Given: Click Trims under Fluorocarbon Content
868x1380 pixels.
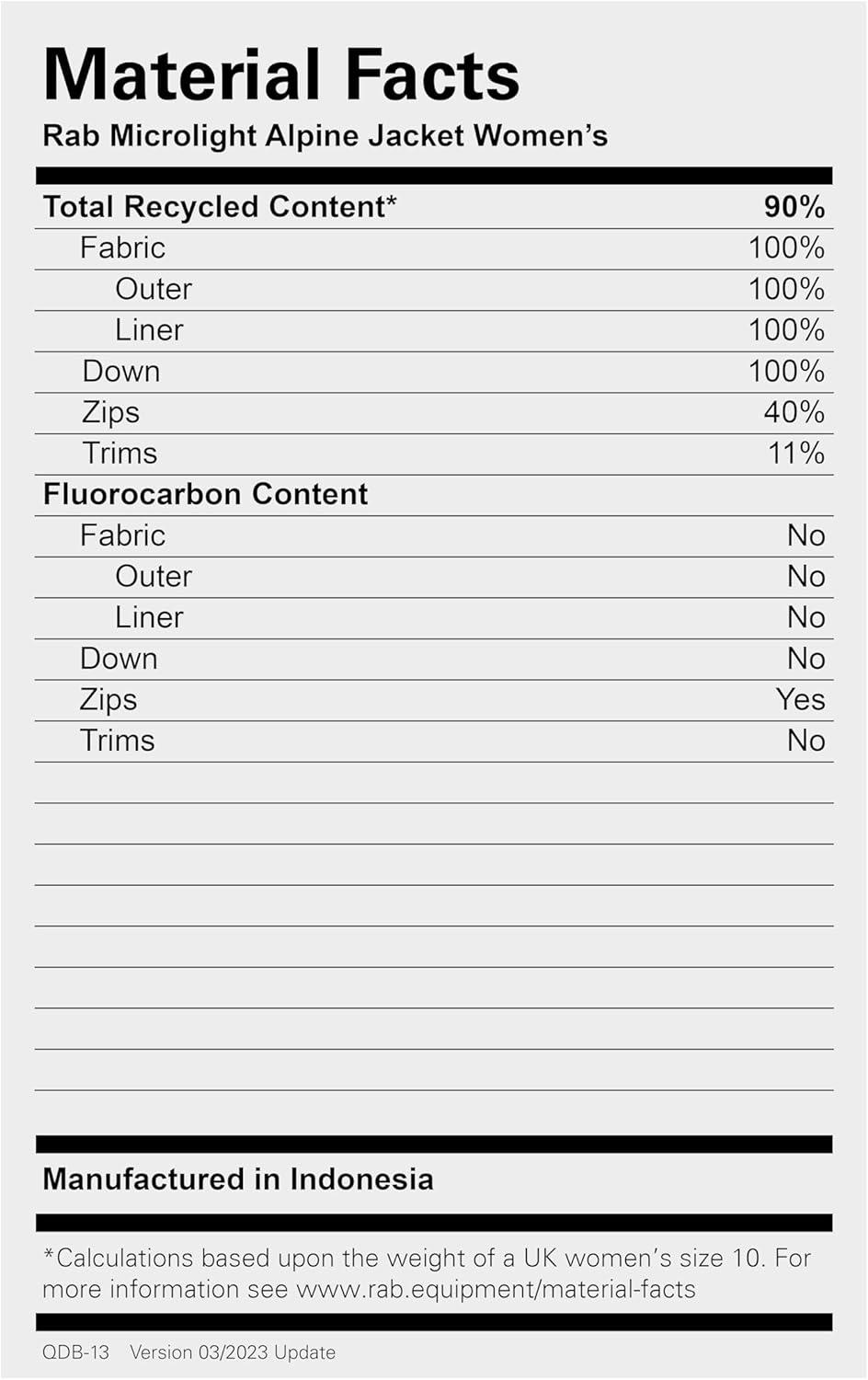Looking at the screenshot, I should point(117,741).
